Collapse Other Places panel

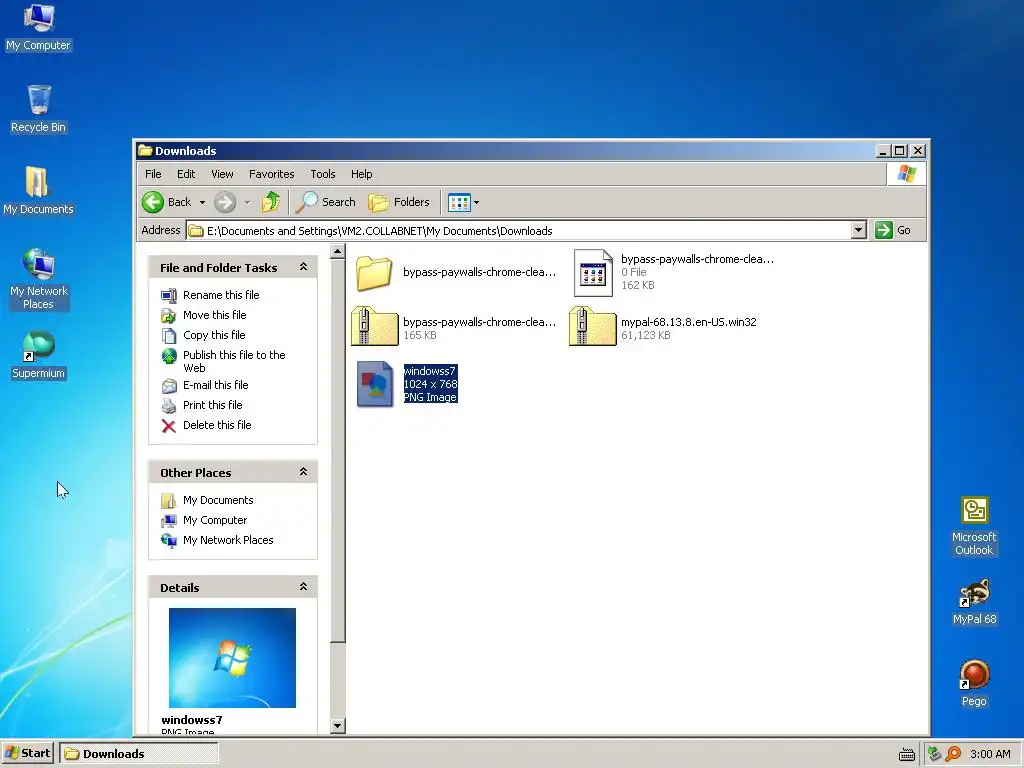coord(303,472)
